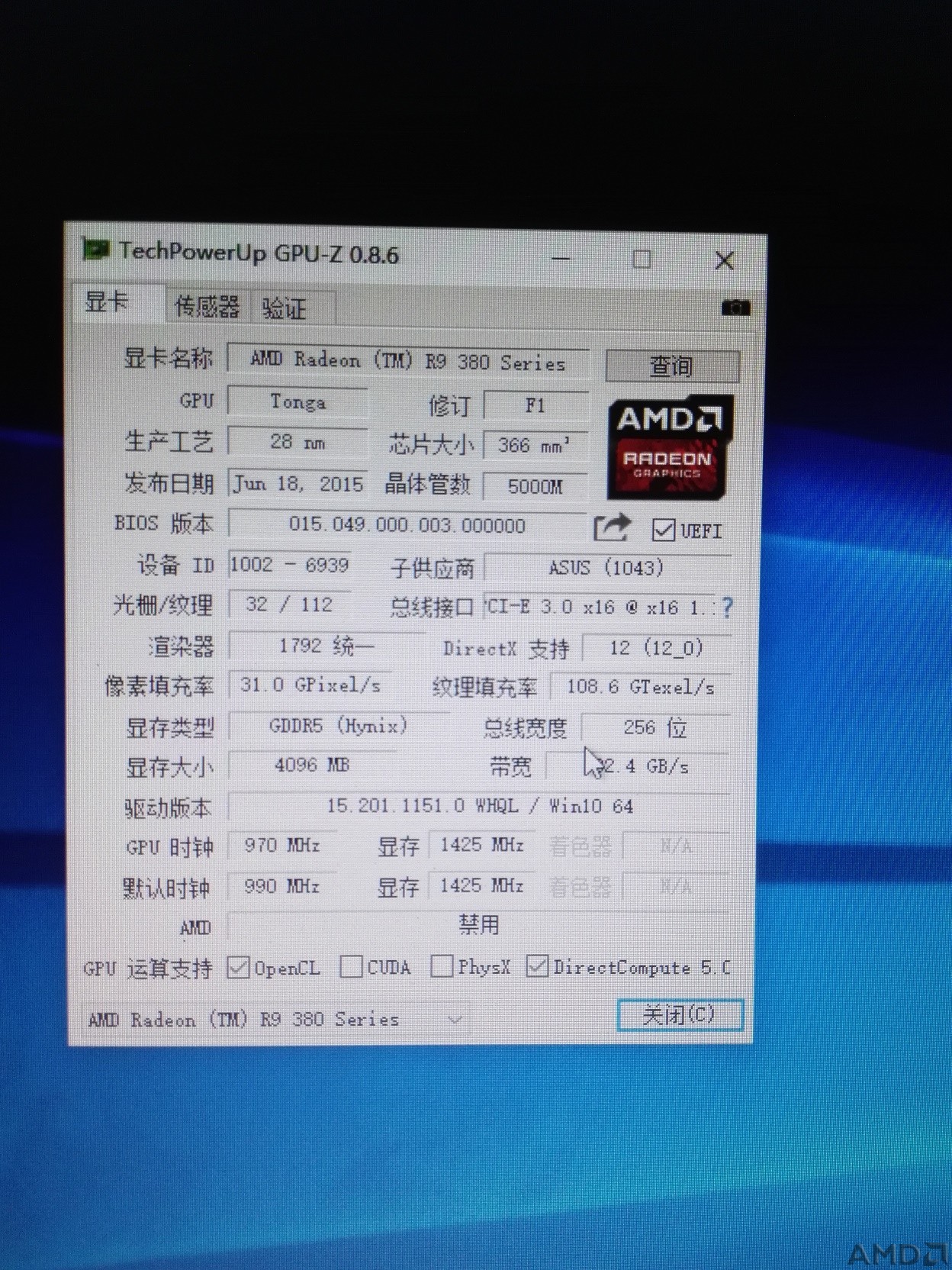
Task: Toggle the OpenCL checkbox
Action: (238, 967)
